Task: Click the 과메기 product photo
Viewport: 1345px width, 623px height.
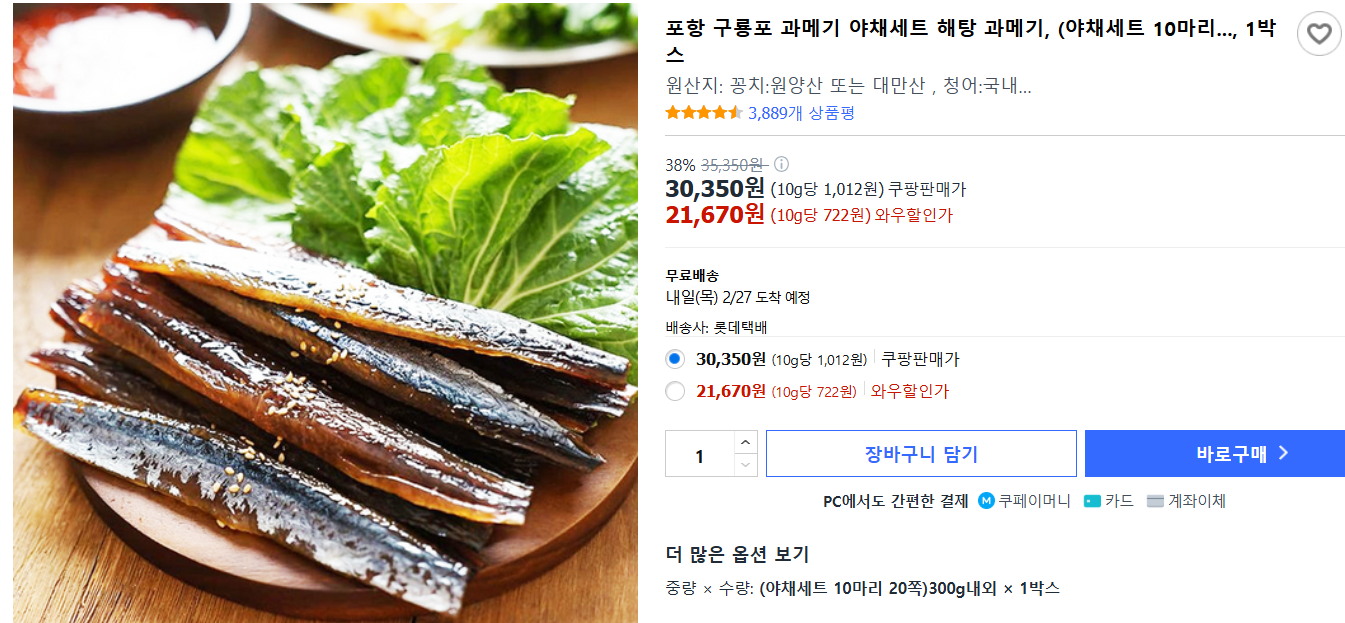Action: 325,312
